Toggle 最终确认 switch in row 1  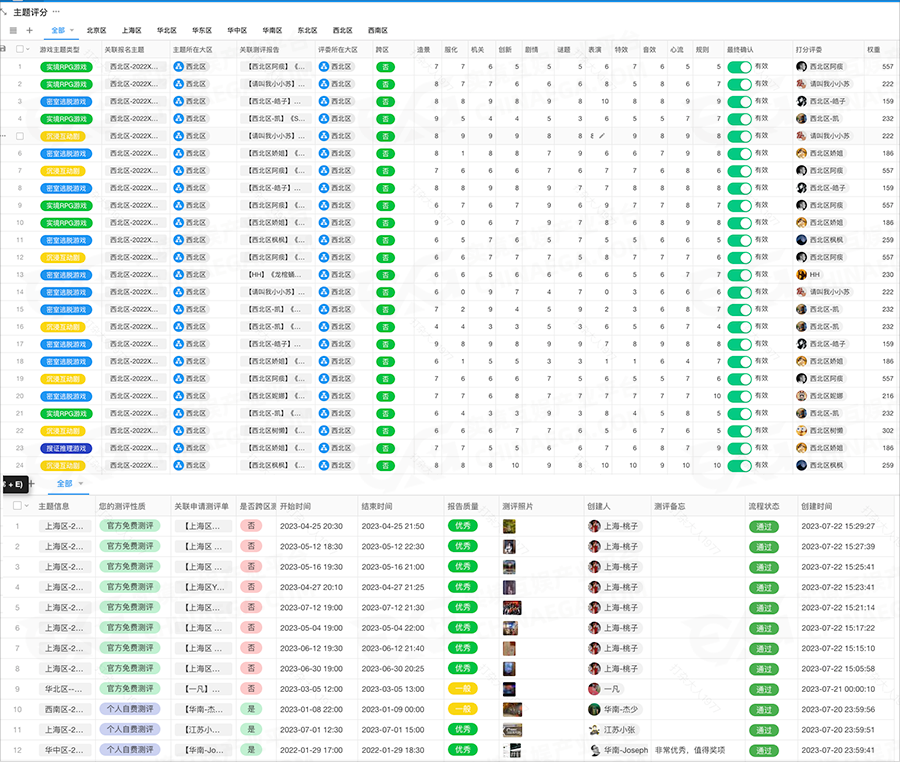point(739,67)
